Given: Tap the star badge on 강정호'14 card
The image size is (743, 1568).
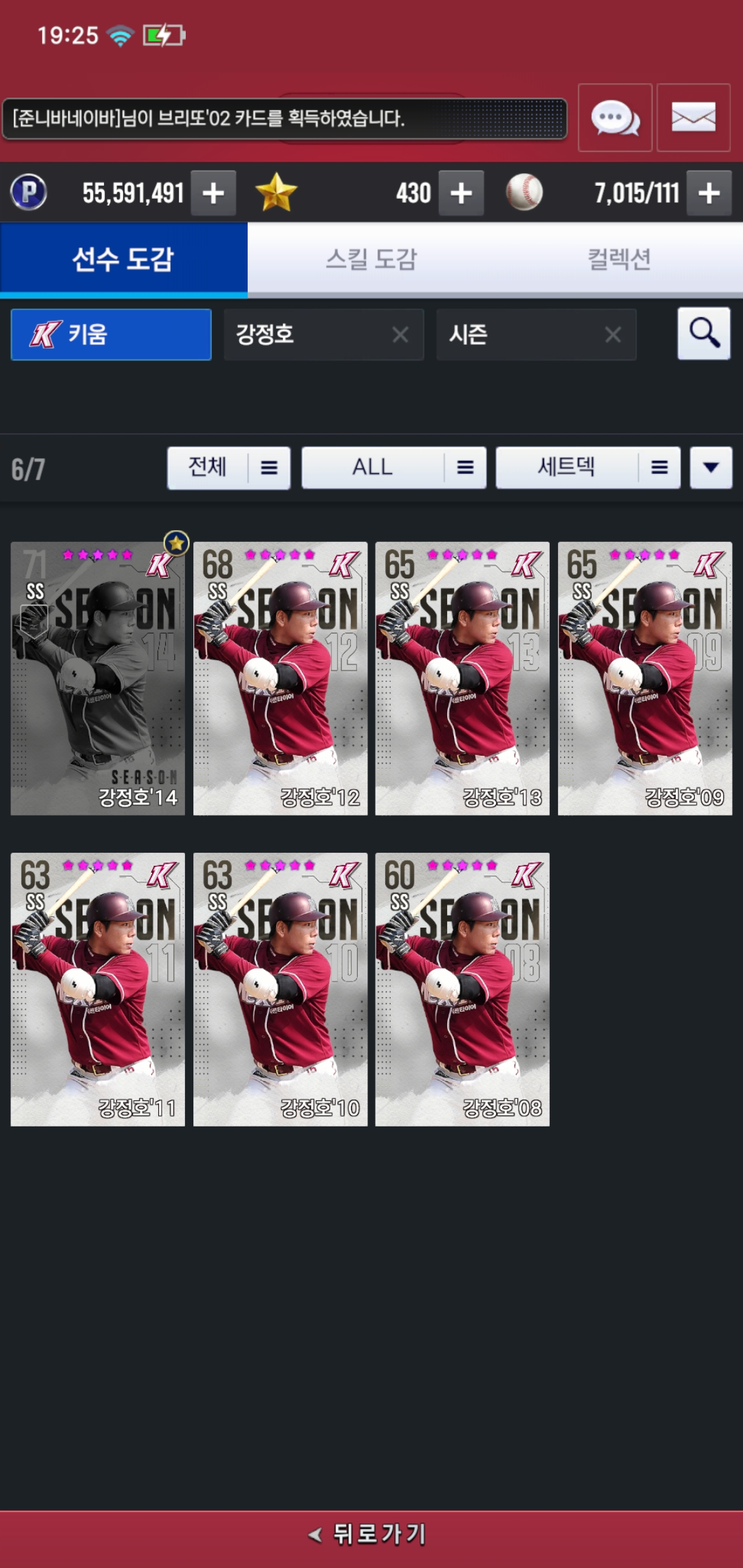Looking at the screenshot, I should [177, 543].
